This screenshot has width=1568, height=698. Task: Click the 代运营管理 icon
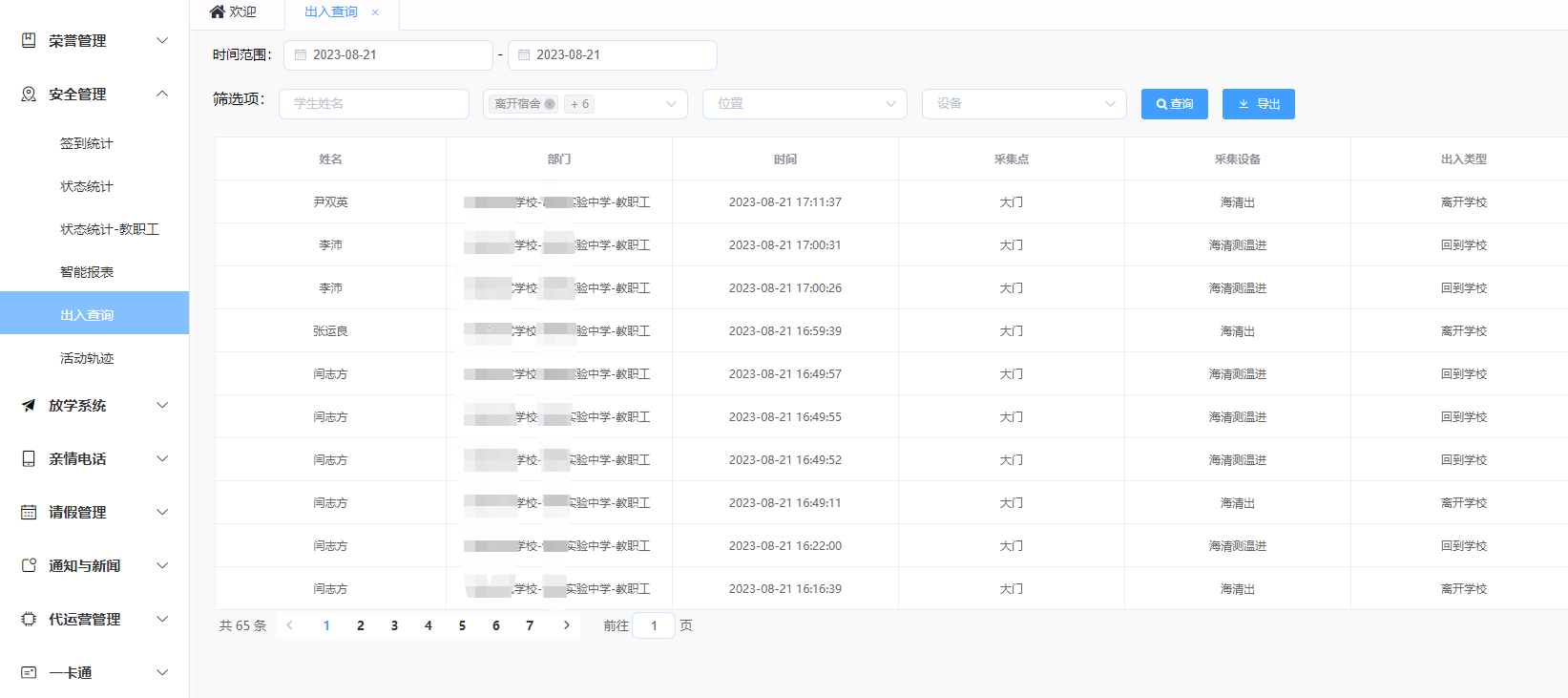coord(29,619)
